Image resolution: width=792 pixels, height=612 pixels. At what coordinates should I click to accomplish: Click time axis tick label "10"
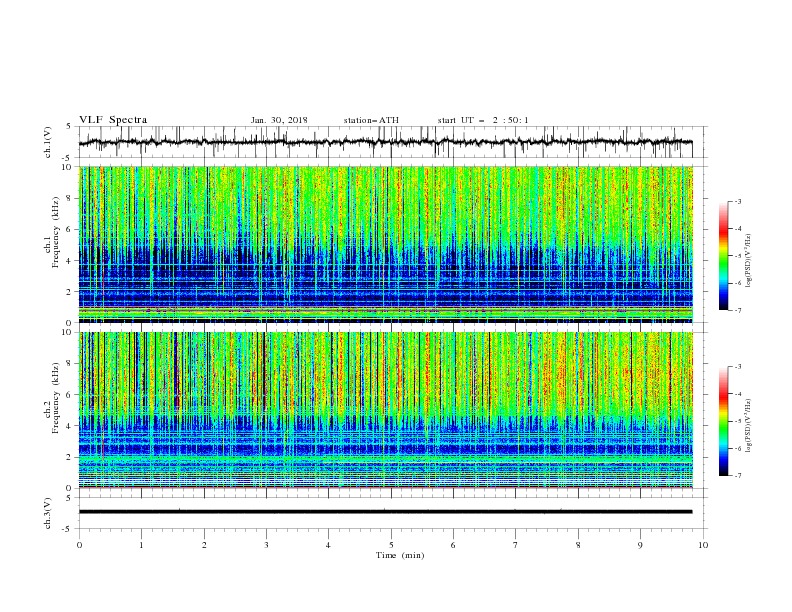(x=703, y=545)
